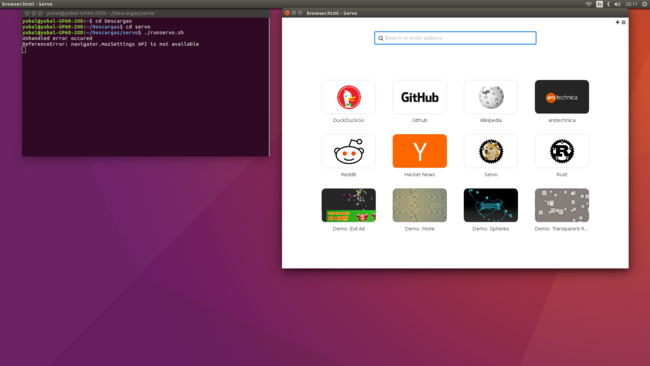Open the Wikipedia globe tile

(491, 97)
